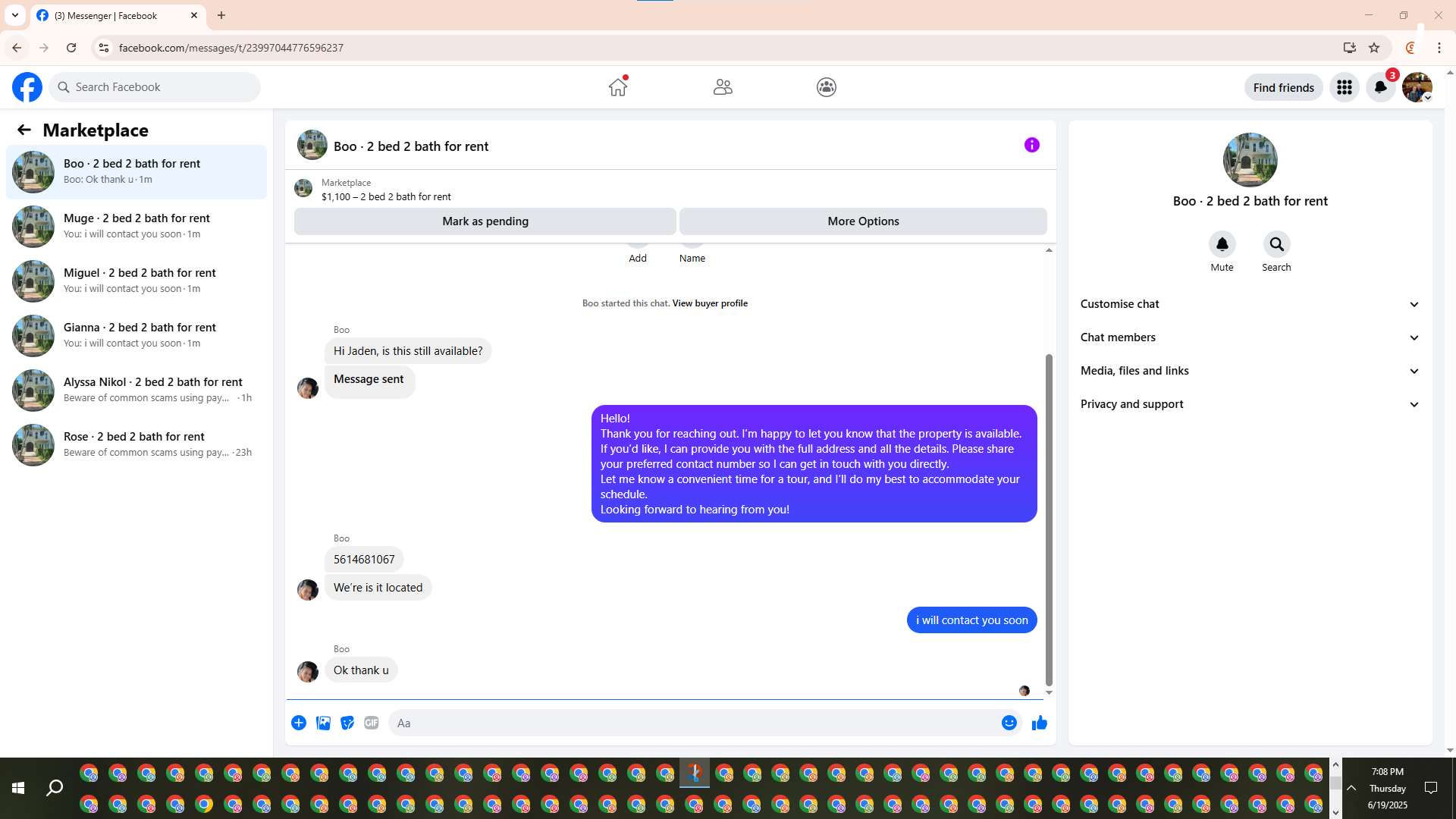
Task: Attach a photo with the image icon
Action: (x=323, y=723)
